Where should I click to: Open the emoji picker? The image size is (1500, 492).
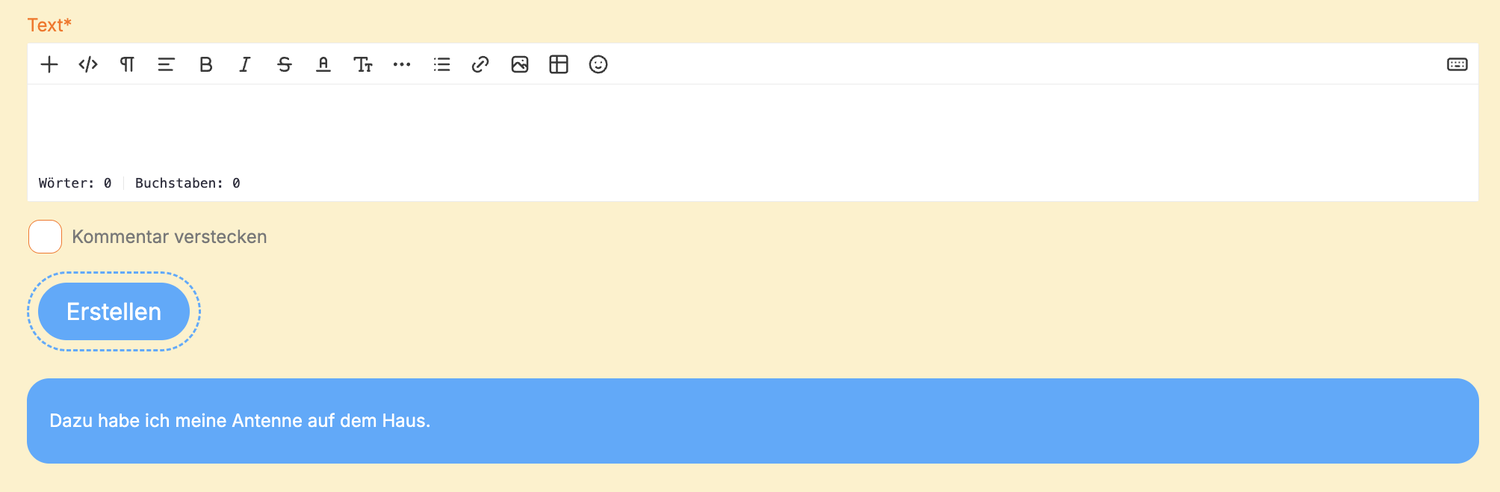598,65
